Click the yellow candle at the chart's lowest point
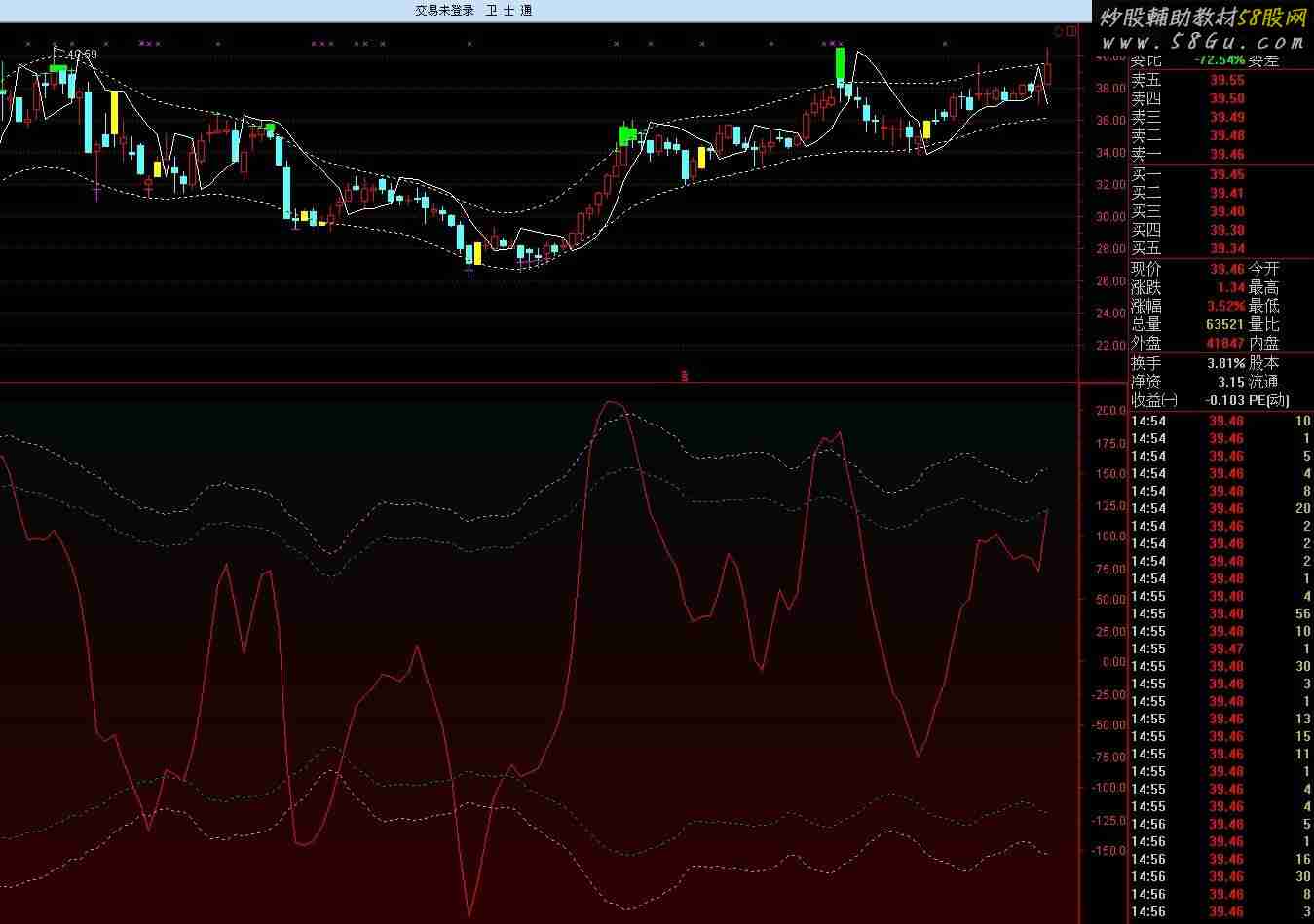 pos(477,253)
